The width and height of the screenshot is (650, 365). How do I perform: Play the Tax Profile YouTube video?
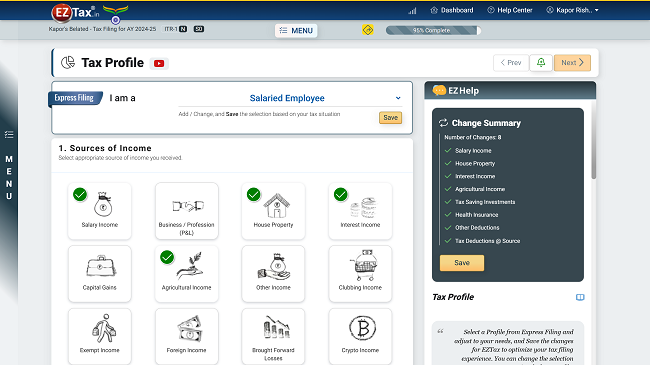pos(159,63)
